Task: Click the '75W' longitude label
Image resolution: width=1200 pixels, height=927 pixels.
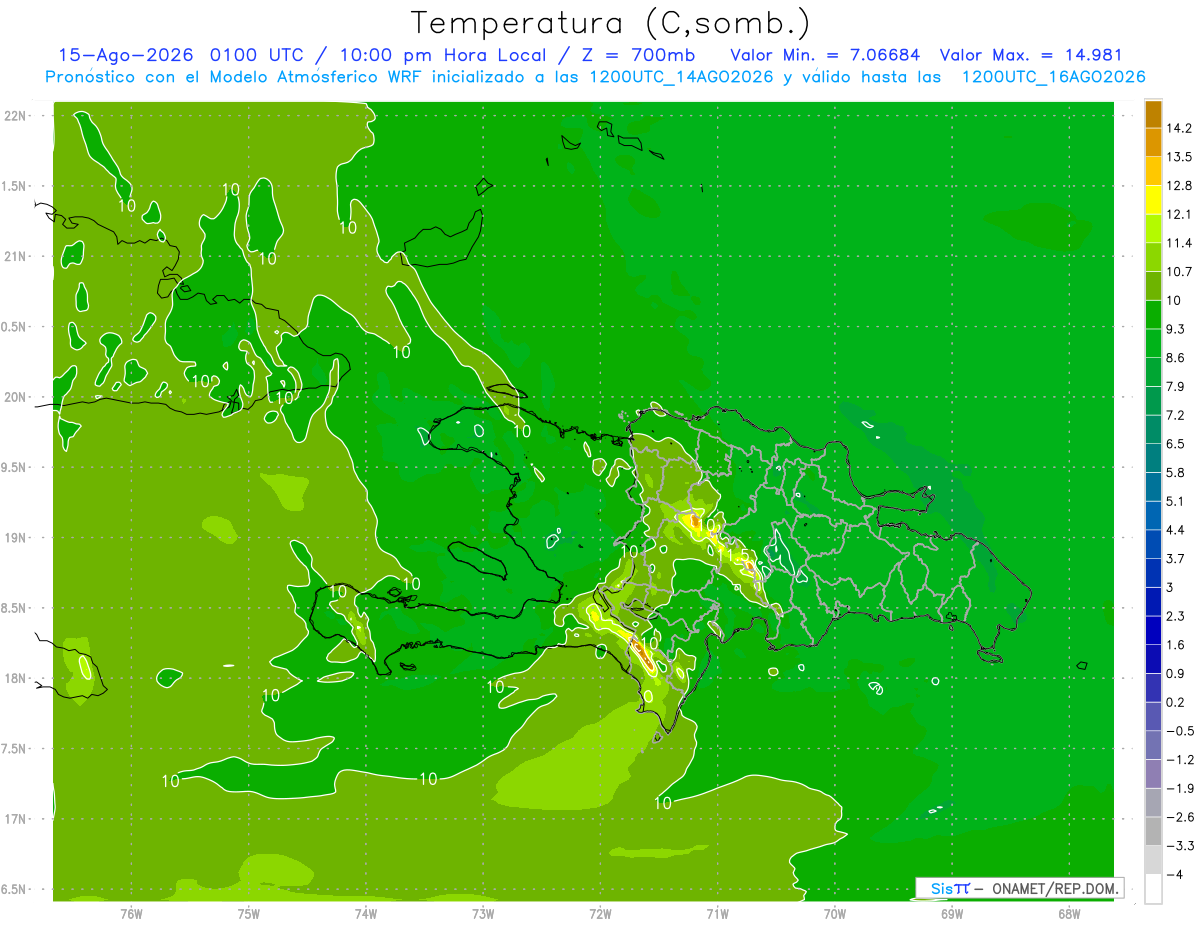Action: (x=249, y=913)
